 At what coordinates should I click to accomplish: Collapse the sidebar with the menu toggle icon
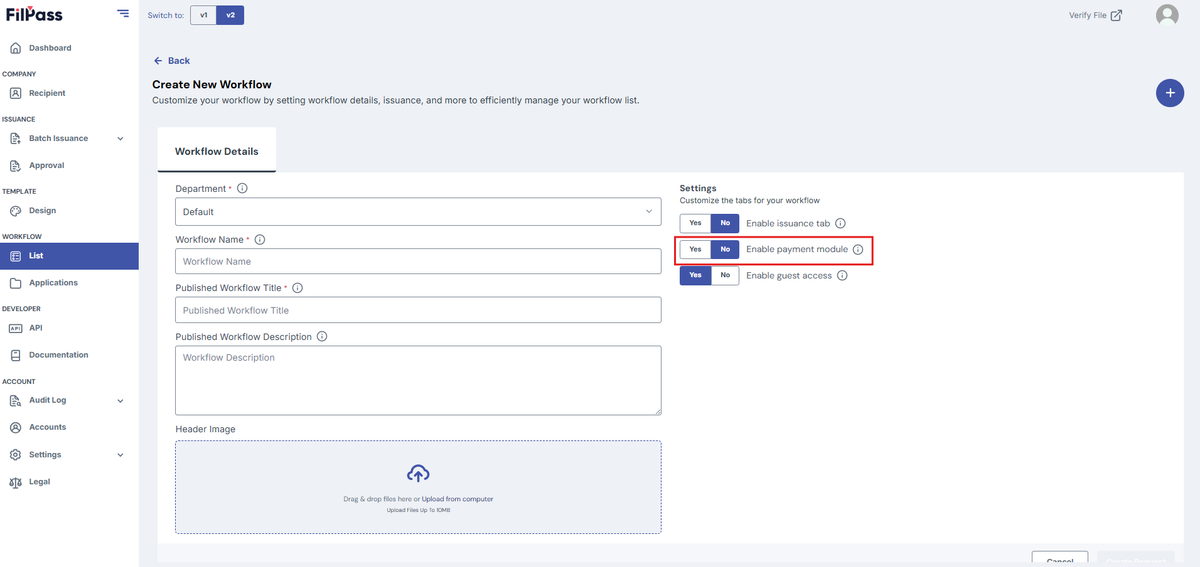(122, 14)
